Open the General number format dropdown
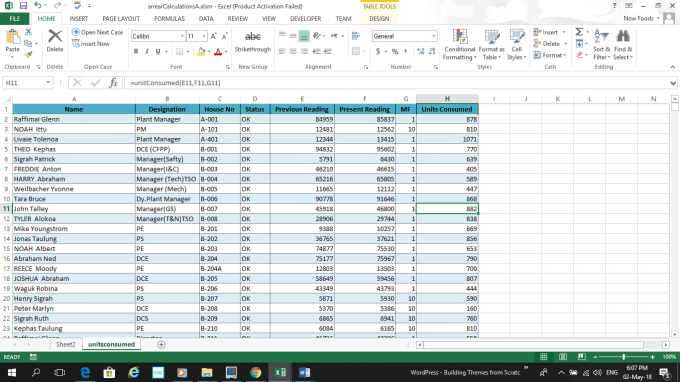This screenshot has width=680, height=382. point(433,36)
